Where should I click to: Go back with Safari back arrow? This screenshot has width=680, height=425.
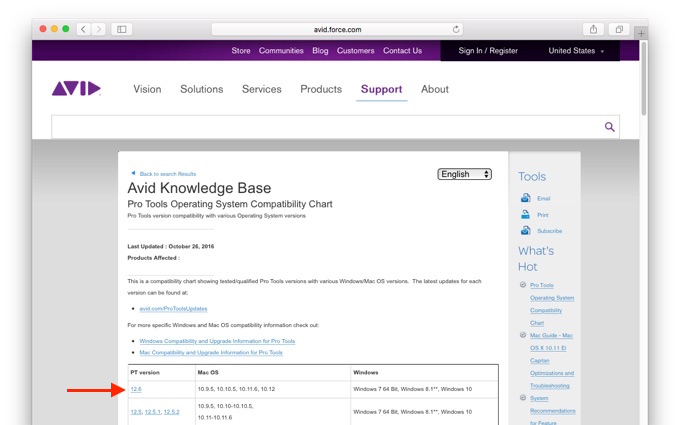[83, 29]
